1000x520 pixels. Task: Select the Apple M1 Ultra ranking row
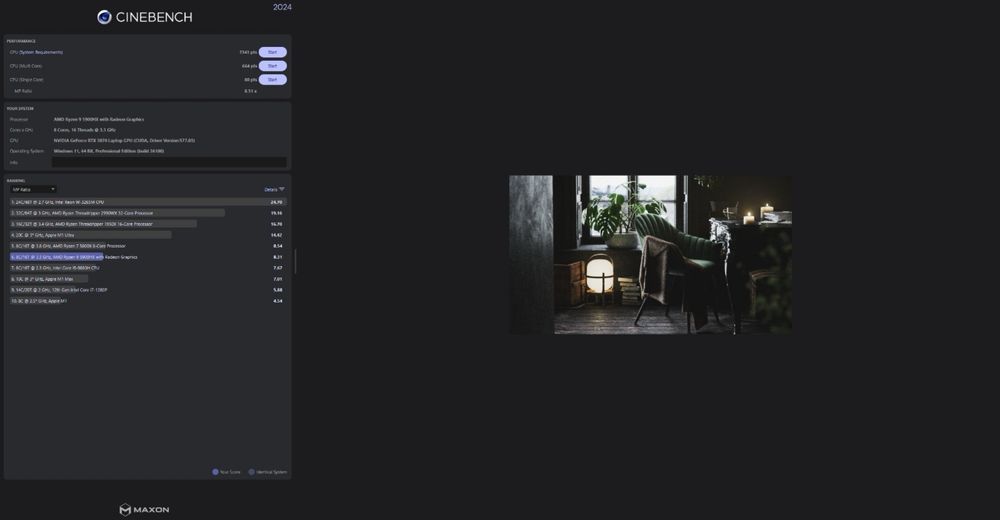tap(147, 235)
